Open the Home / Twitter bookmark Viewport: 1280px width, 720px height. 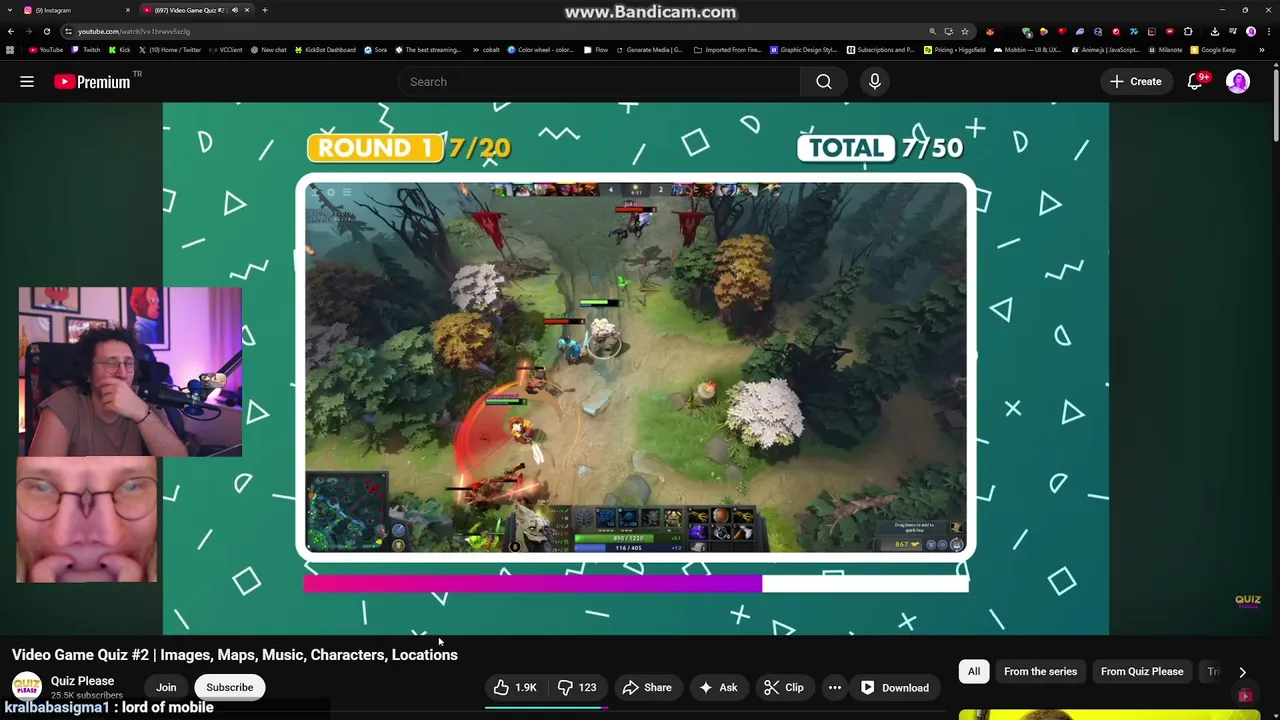[170, 50]
